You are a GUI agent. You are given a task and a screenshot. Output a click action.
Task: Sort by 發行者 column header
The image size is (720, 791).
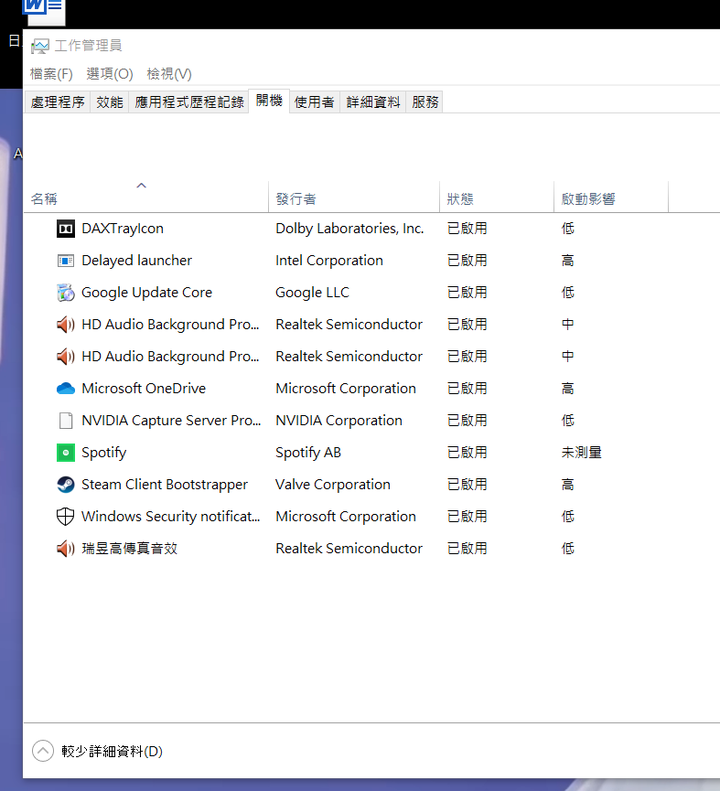tap(354, 197)
